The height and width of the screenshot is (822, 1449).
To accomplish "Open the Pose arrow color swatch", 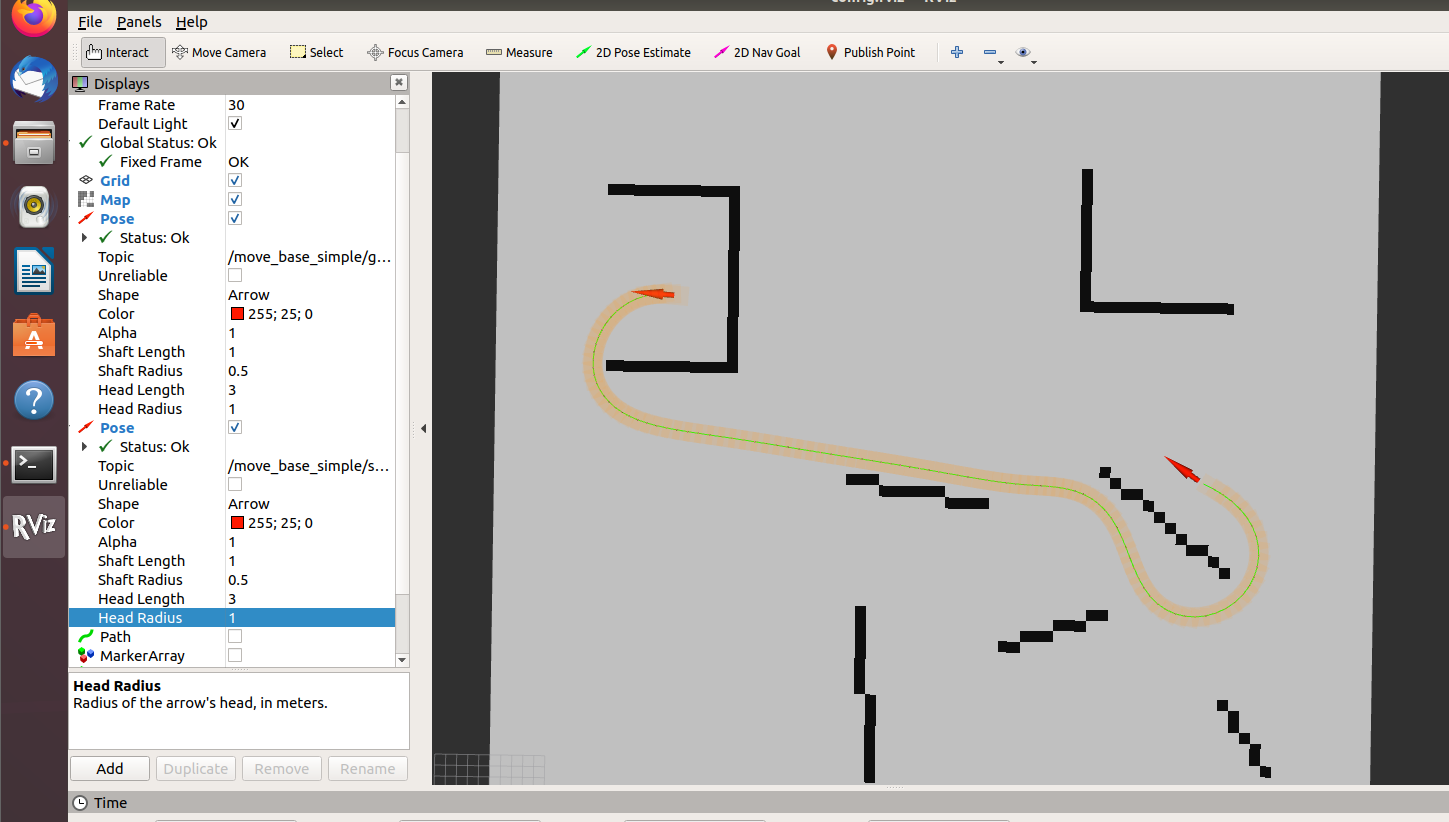I will click(238, 313).
